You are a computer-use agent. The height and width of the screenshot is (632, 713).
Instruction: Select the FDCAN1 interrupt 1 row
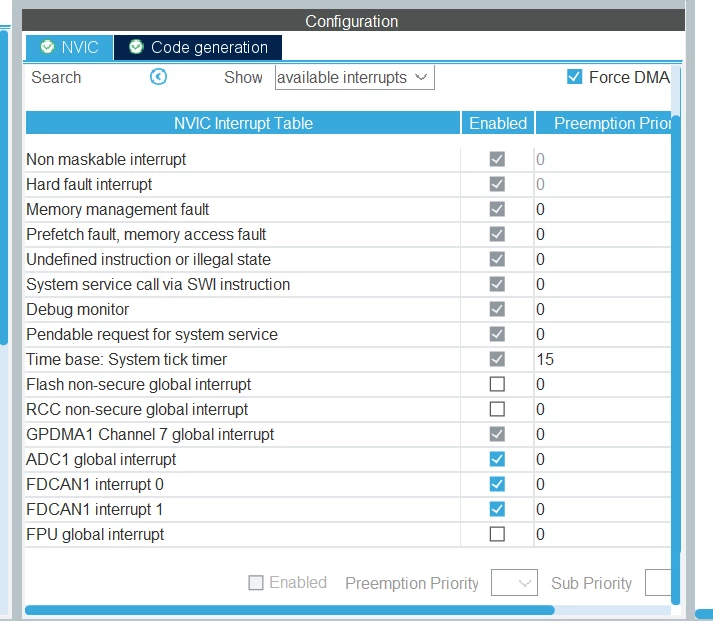click(x=348, y=510)
